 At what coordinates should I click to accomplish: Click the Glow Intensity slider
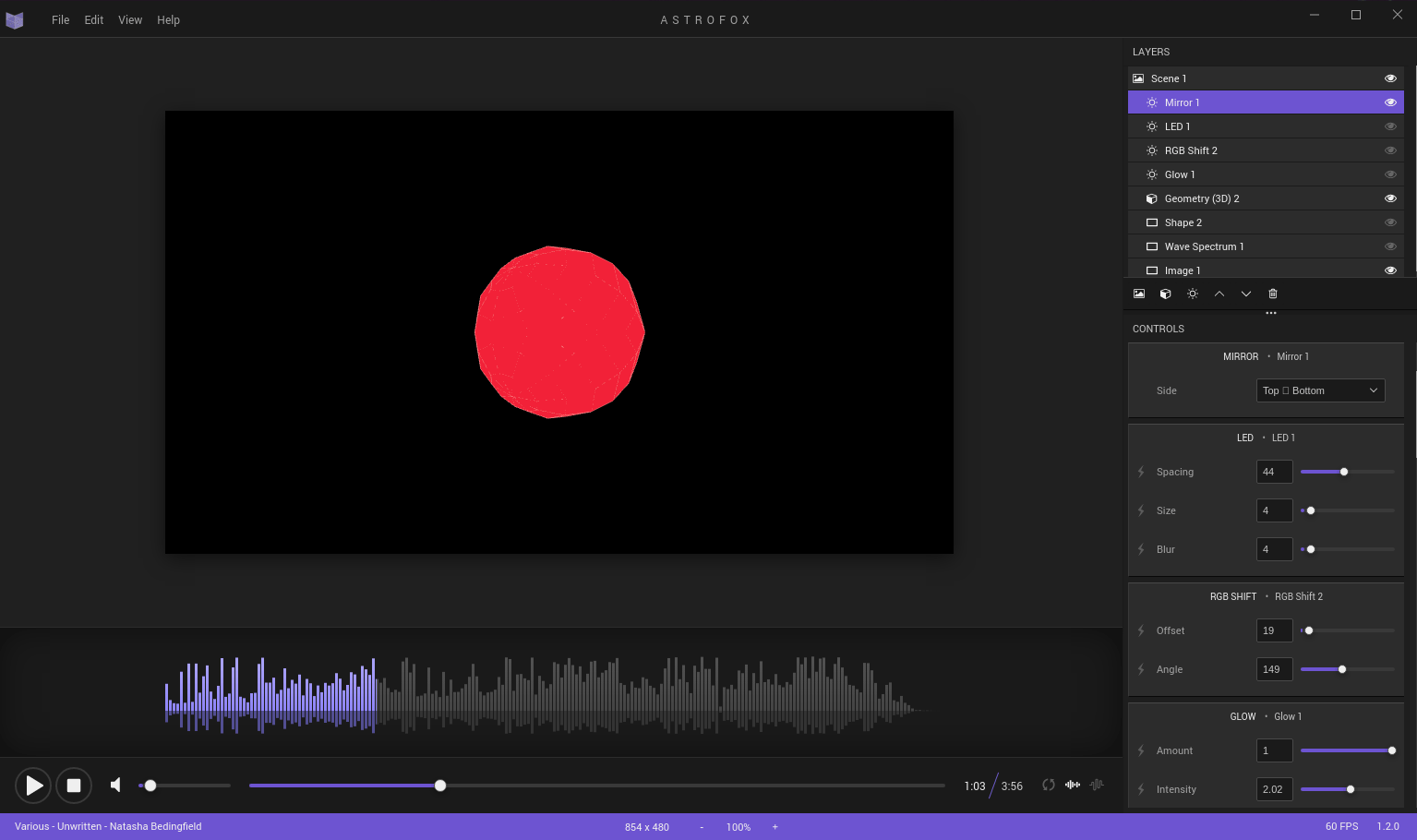click(x=1348, y=789)
